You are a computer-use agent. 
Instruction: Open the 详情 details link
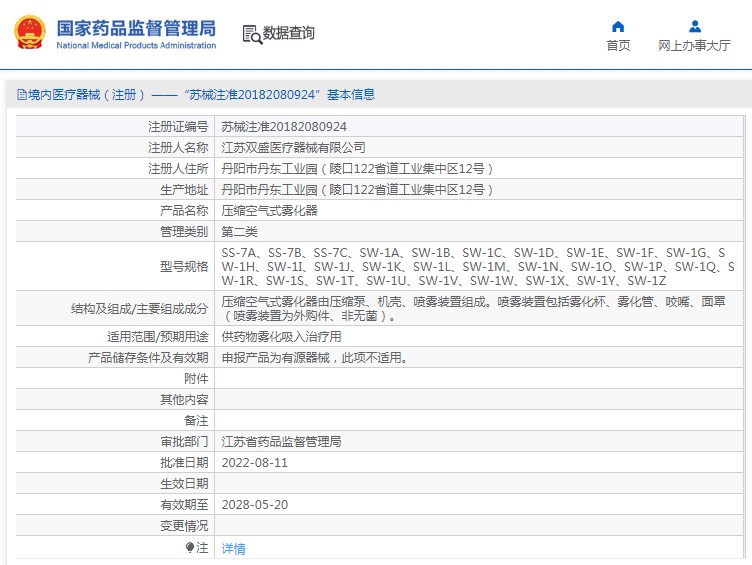[234, 548]
